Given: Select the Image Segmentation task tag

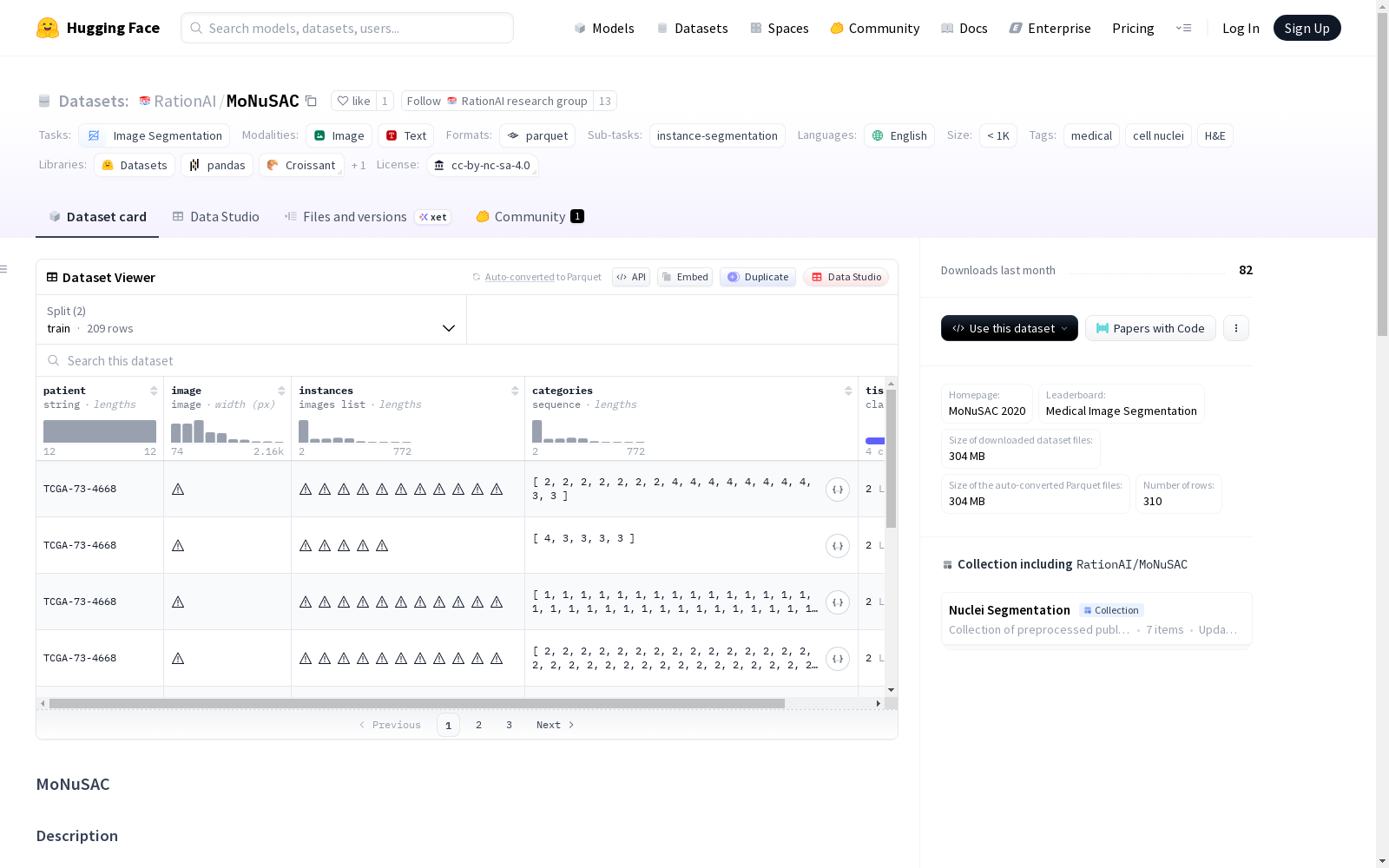Looking at the screenshot, I should coord(155,135).
